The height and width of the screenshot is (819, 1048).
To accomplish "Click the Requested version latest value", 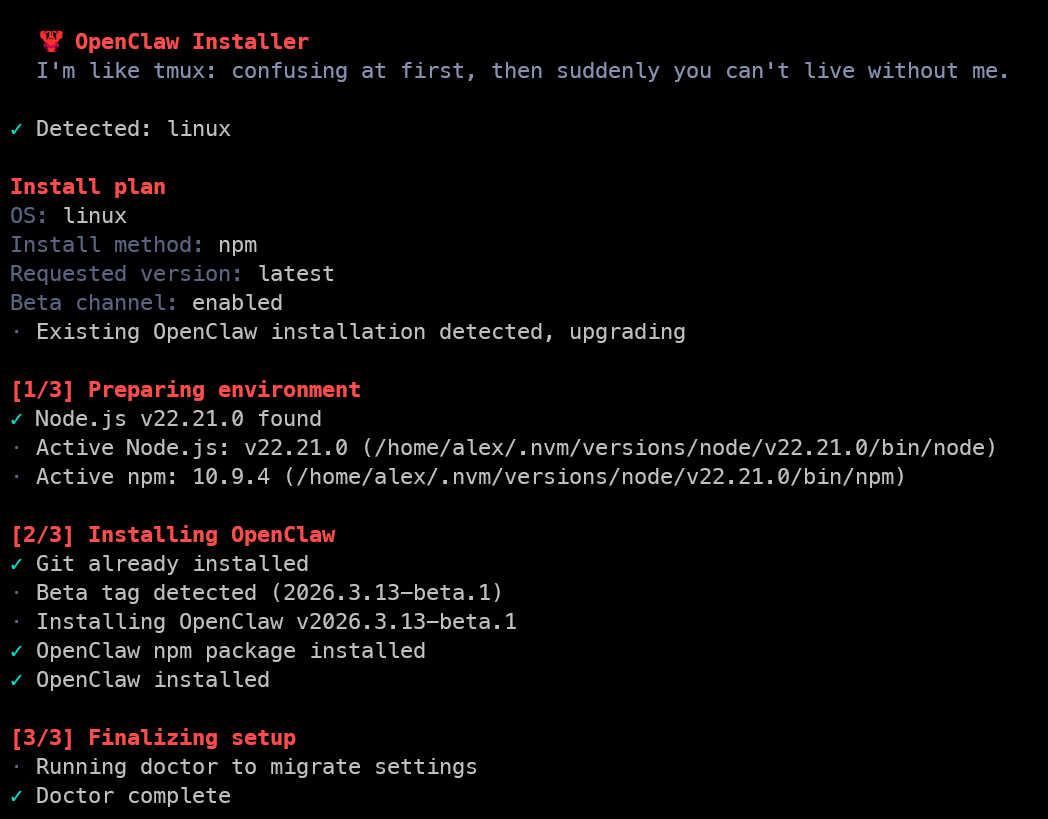I will pos(296,274).
